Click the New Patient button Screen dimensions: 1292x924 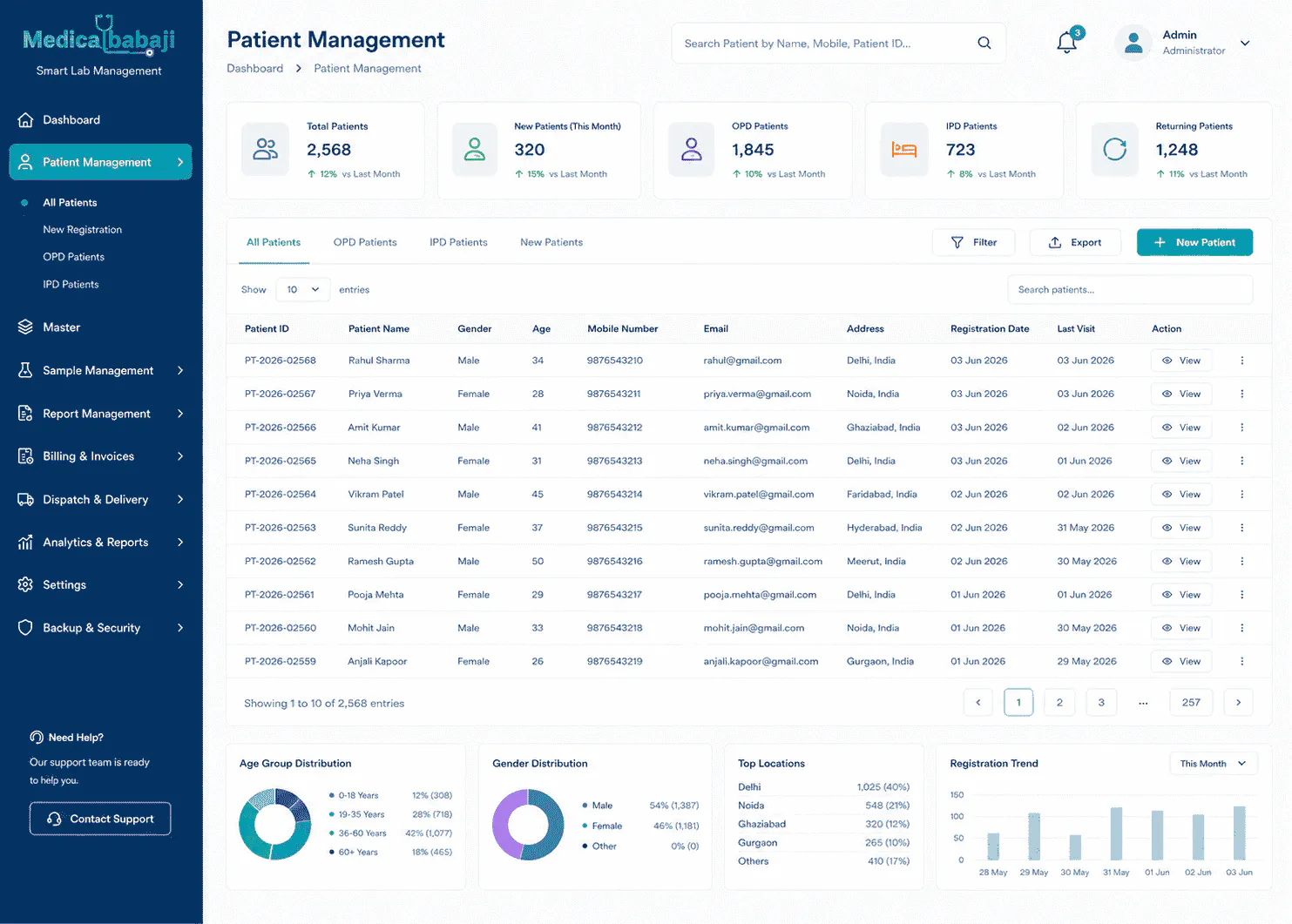(1194, 242)
